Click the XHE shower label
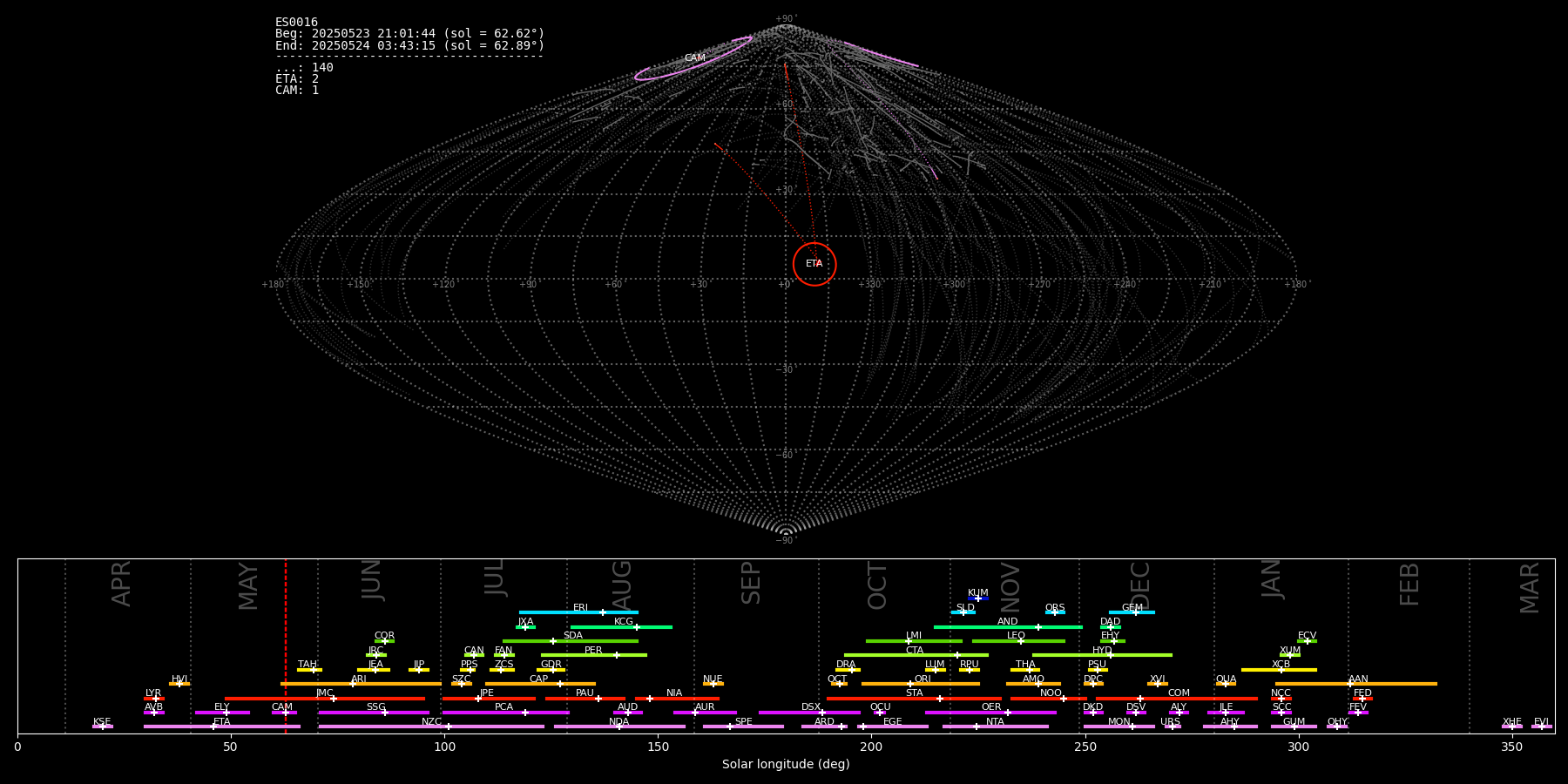The image size is (1568, 784). coord(1511,721)
